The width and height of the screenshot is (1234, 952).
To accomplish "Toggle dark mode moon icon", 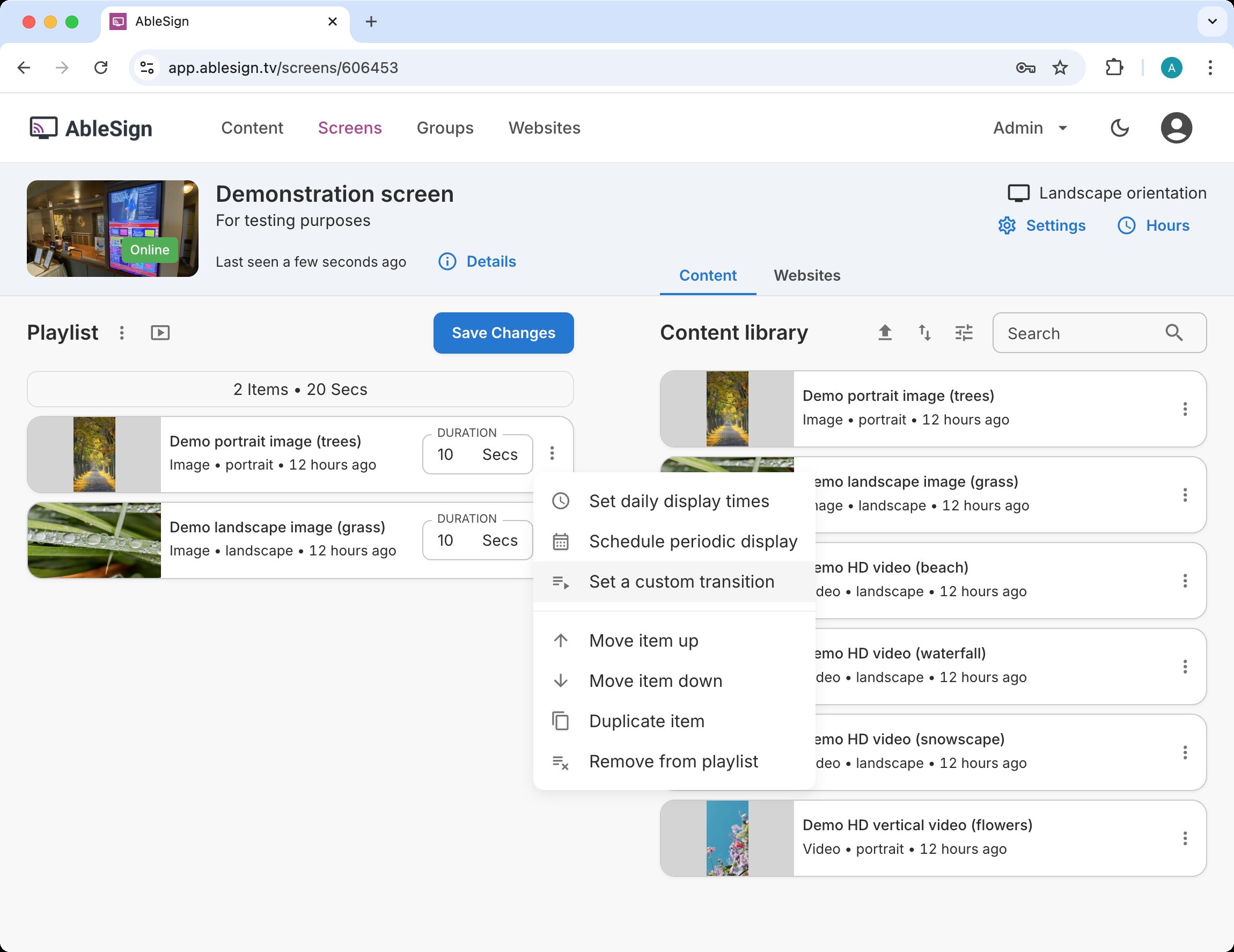I will point(1119,128).
